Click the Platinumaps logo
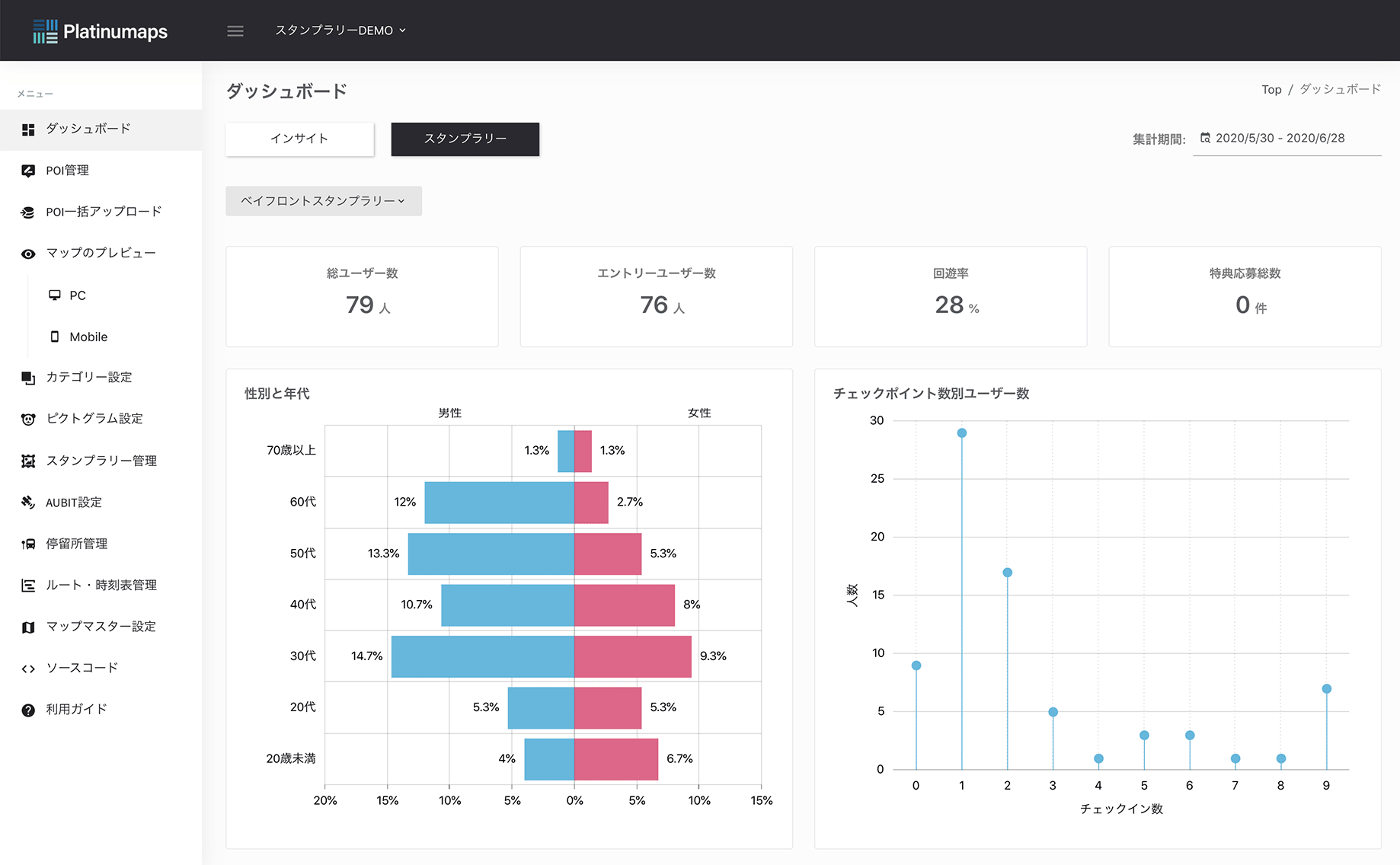This screenshot has height=865, width=1400. (x=100, y=31)
